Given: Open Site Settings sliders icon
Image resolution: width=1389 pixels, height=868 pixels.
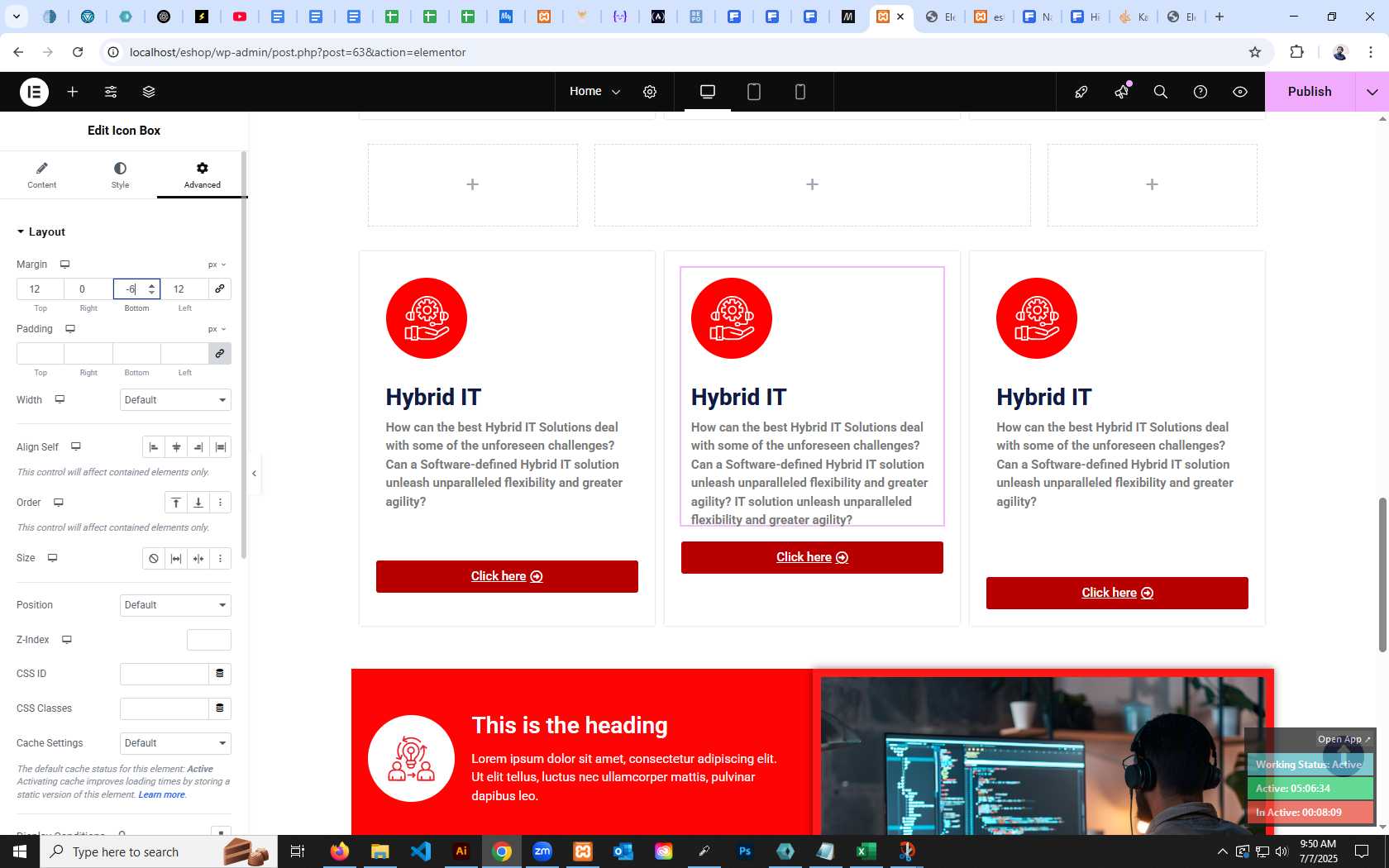Looking at the screenshot, I should (111, 92).
